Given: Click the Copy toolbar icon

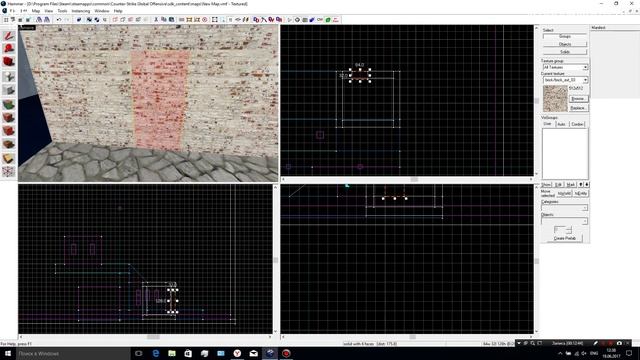Looking at the screenshot, I should [x=164, y=20].
